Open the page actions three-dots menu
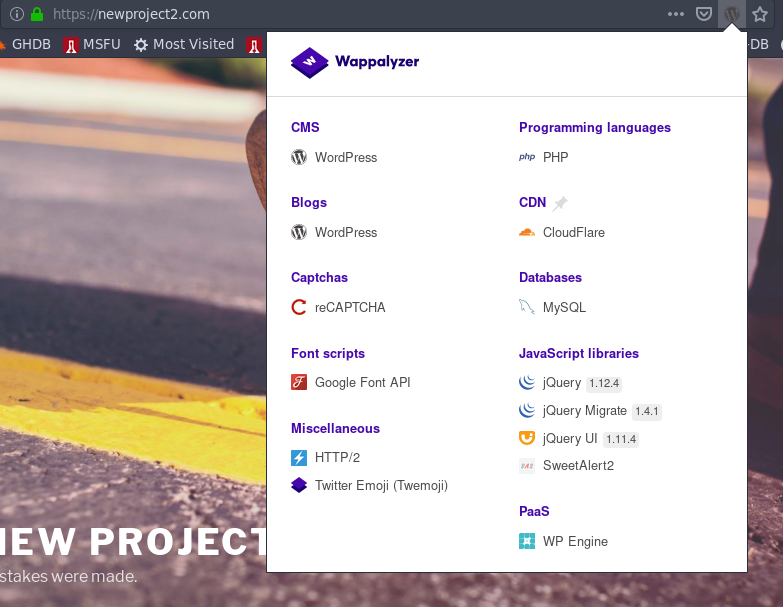Image resolution: width=783 pixels, height=607 pixels. tap(676, 14)
